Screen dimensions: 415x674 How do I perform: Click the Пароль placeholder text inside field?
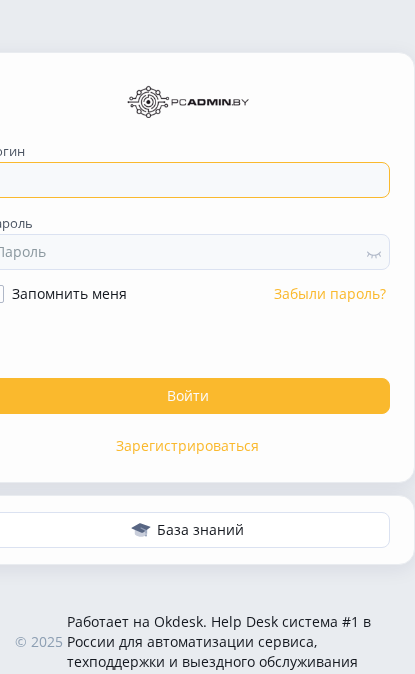pyautogui.click(x=22, y=252)
